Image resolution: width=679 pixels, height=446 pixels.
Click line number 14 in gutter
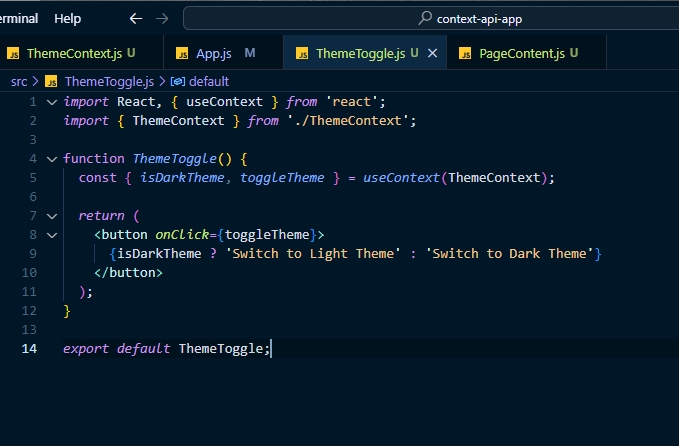29,349
